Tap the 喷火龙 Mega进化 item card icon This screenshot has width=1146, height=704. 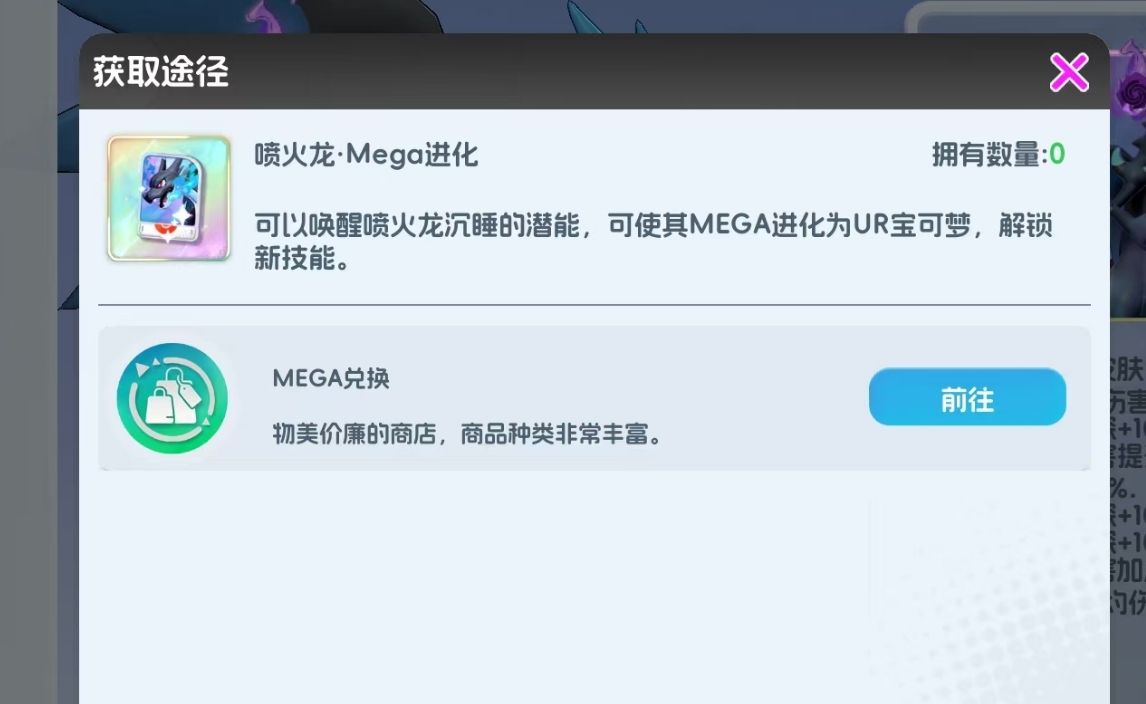(x=169, y=198)
